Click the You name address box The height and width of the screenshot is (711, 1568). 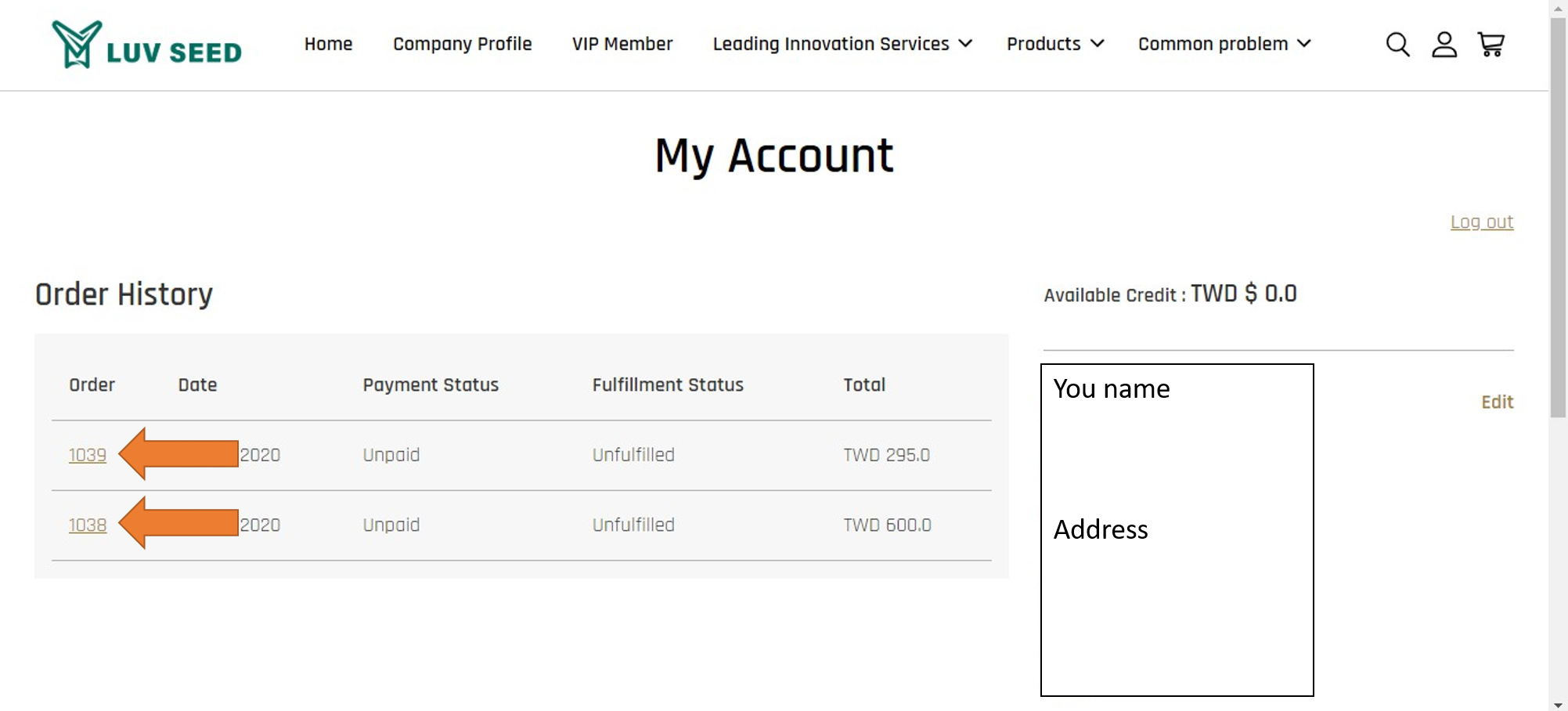click(1177, 530)
